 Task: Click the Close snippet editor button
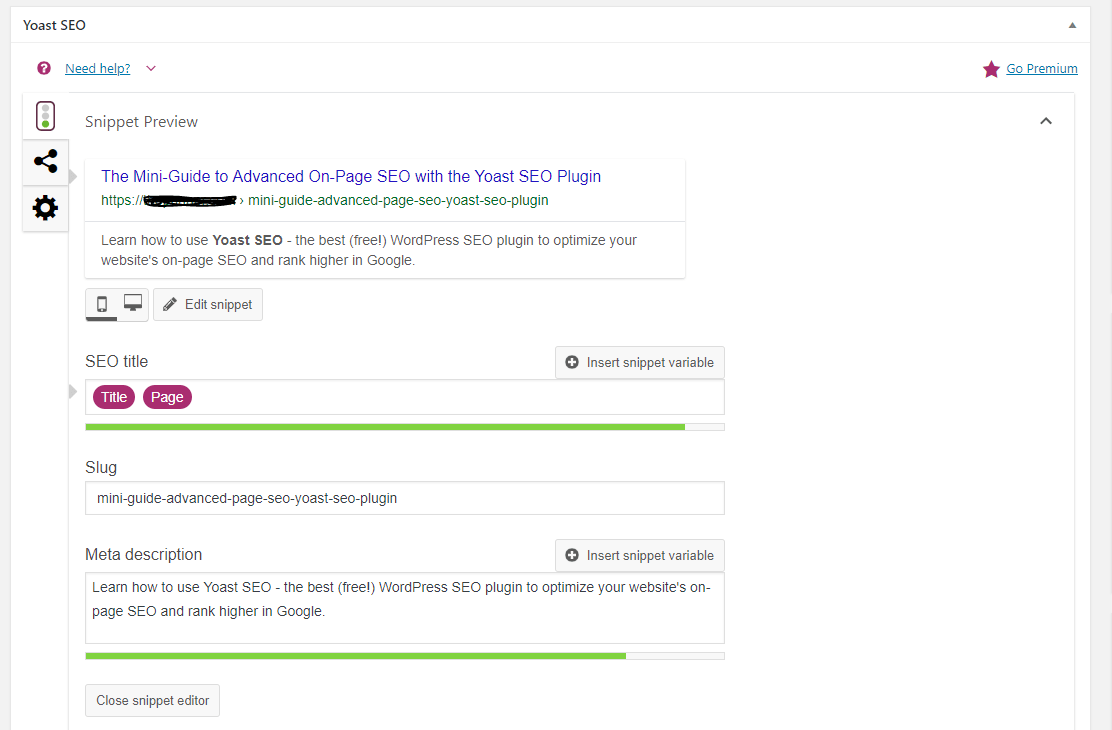coord(152,700)
